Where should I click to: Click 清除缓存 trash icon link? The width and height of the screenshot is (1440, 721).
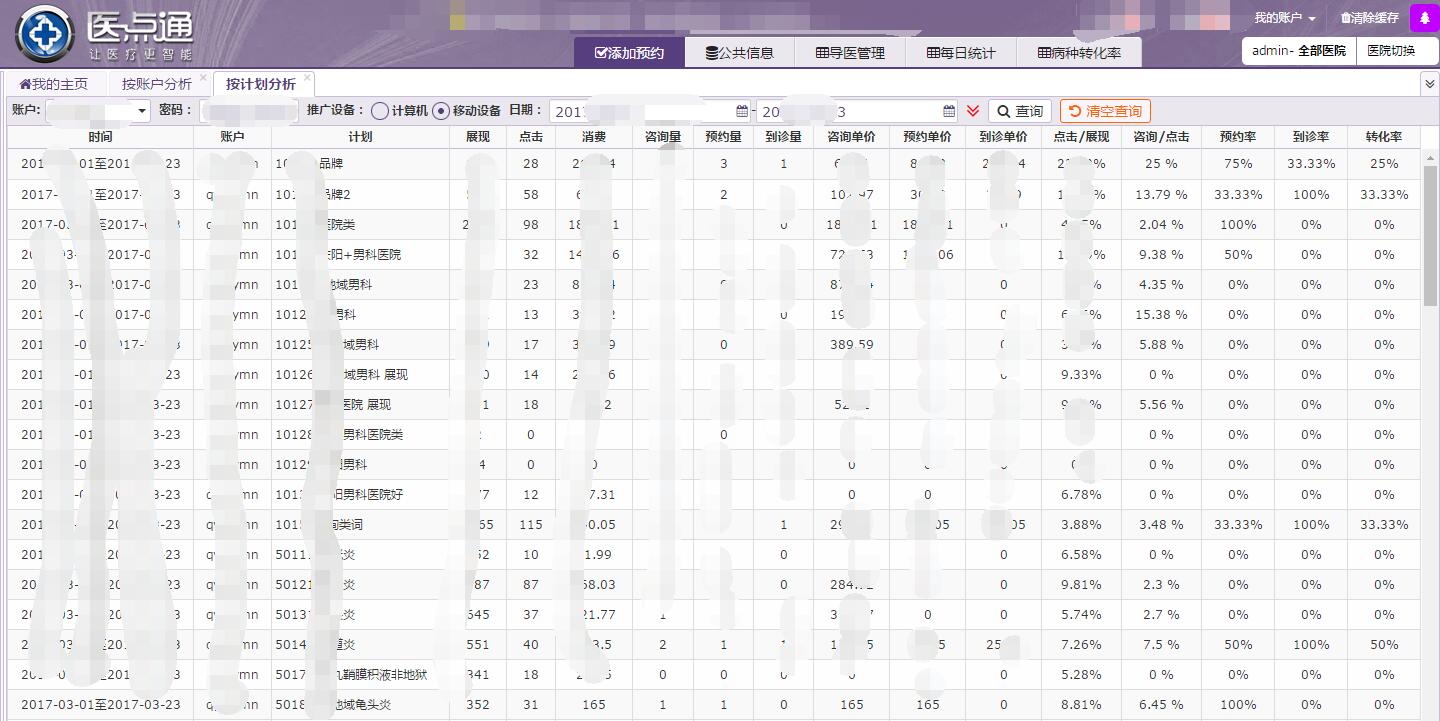click(x=1369, y=18)
